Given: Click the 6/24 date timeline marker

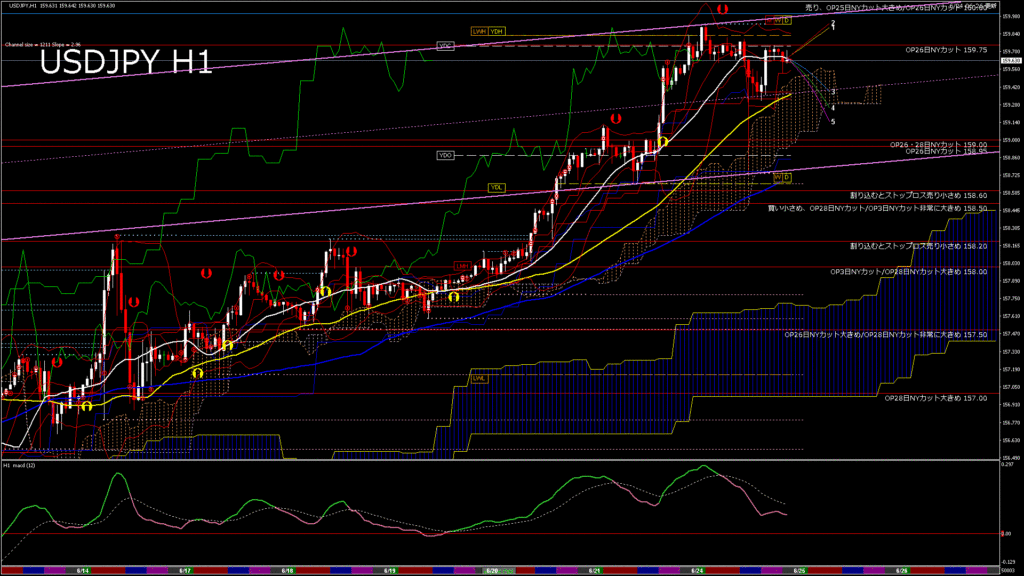Looking at the screenshot, I should click(697, 570).
